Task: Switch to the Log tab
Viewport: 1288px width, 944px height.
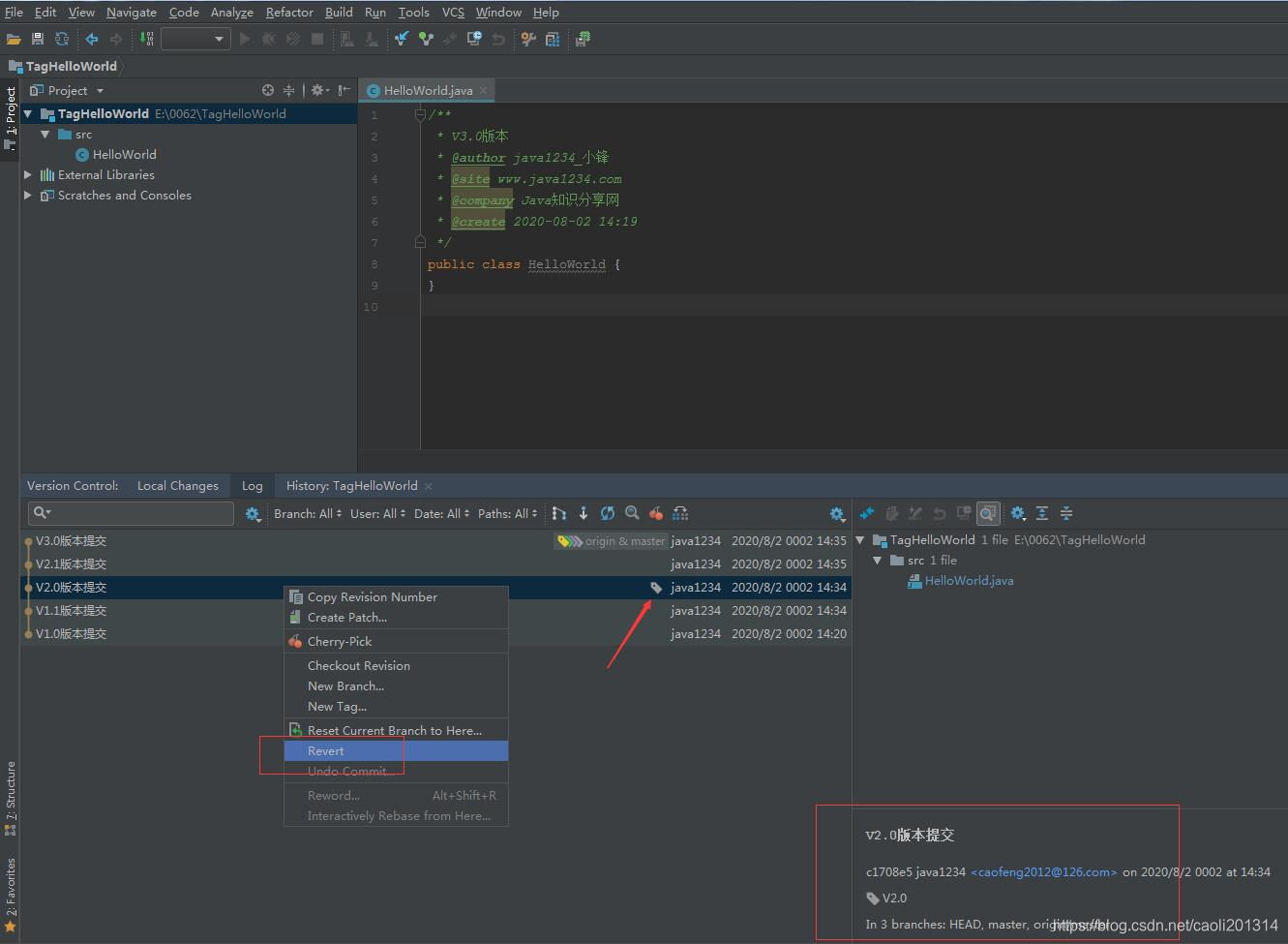Action: [253, 486]
